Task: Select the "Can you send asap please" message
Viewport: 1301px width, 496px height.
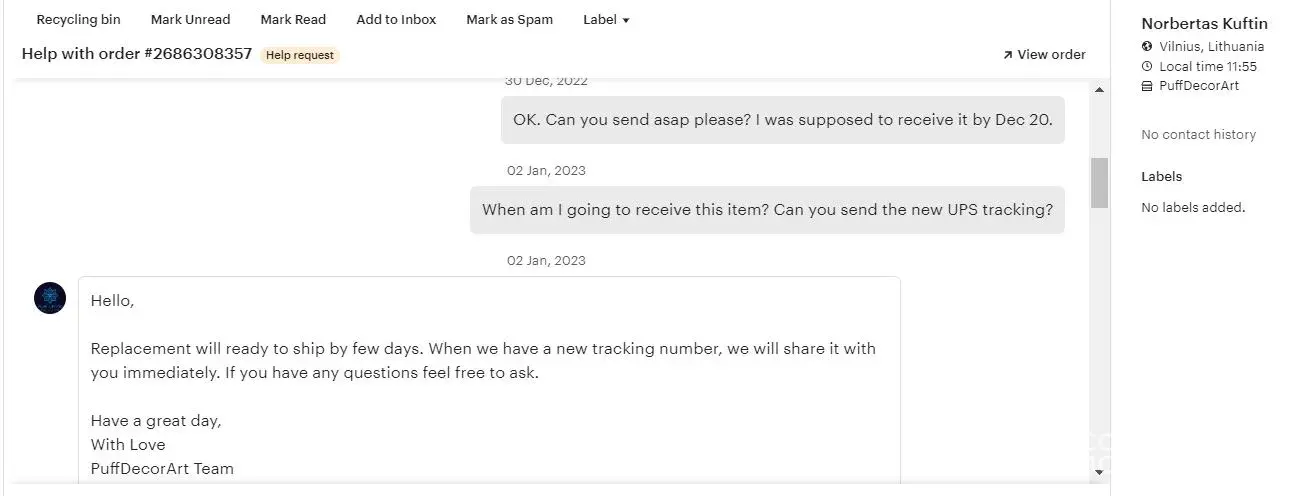Action: pos(782,120)
